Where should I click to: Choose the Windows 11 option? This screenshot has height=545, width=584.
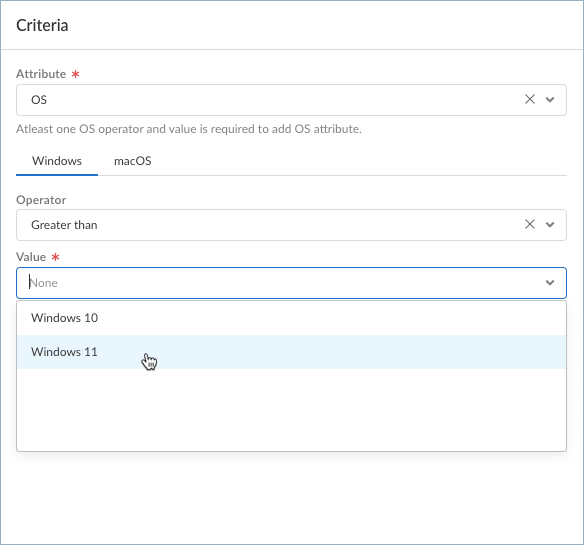291,352
